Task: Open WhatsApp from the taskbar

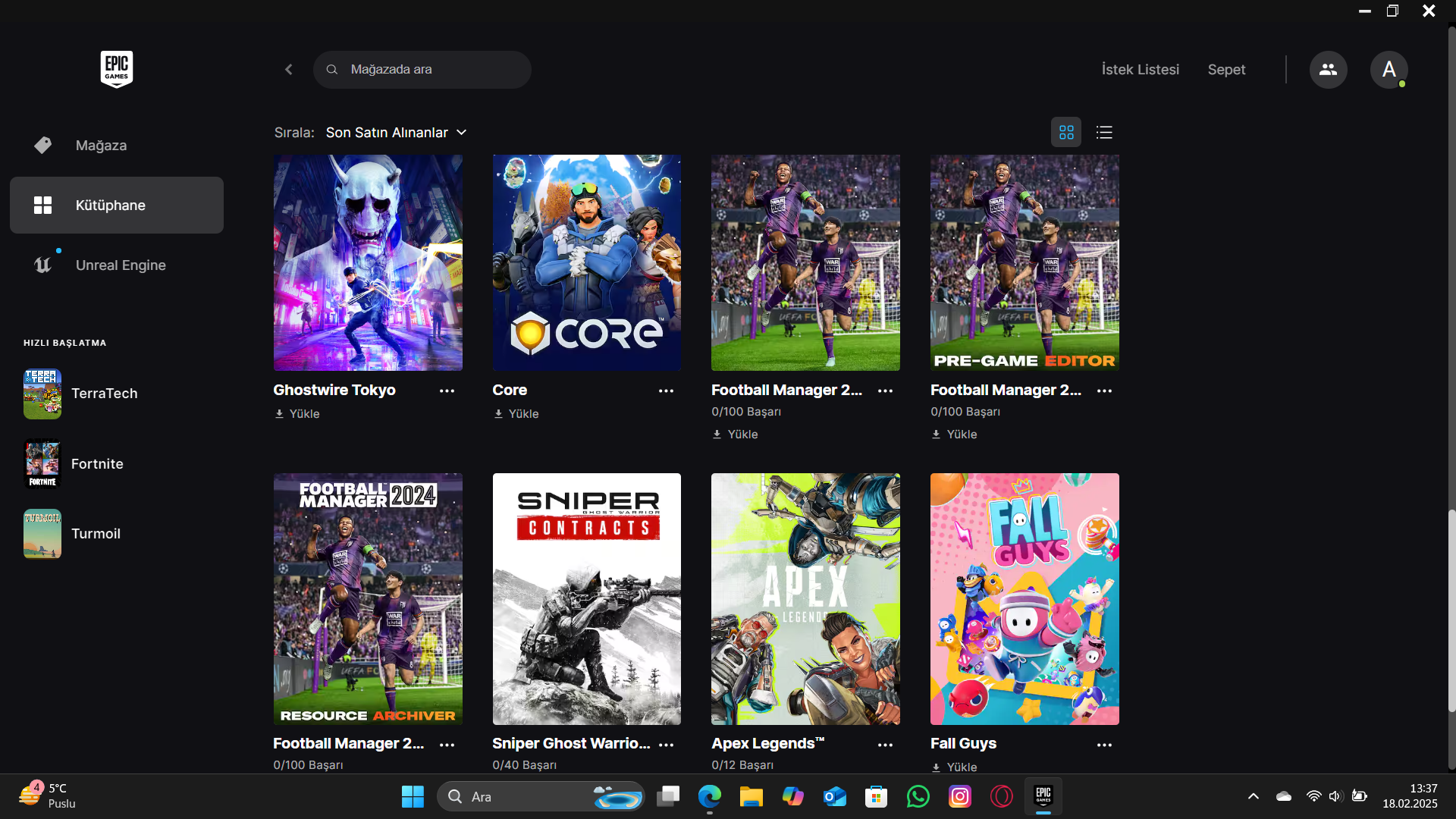Action: coord(918,796)
